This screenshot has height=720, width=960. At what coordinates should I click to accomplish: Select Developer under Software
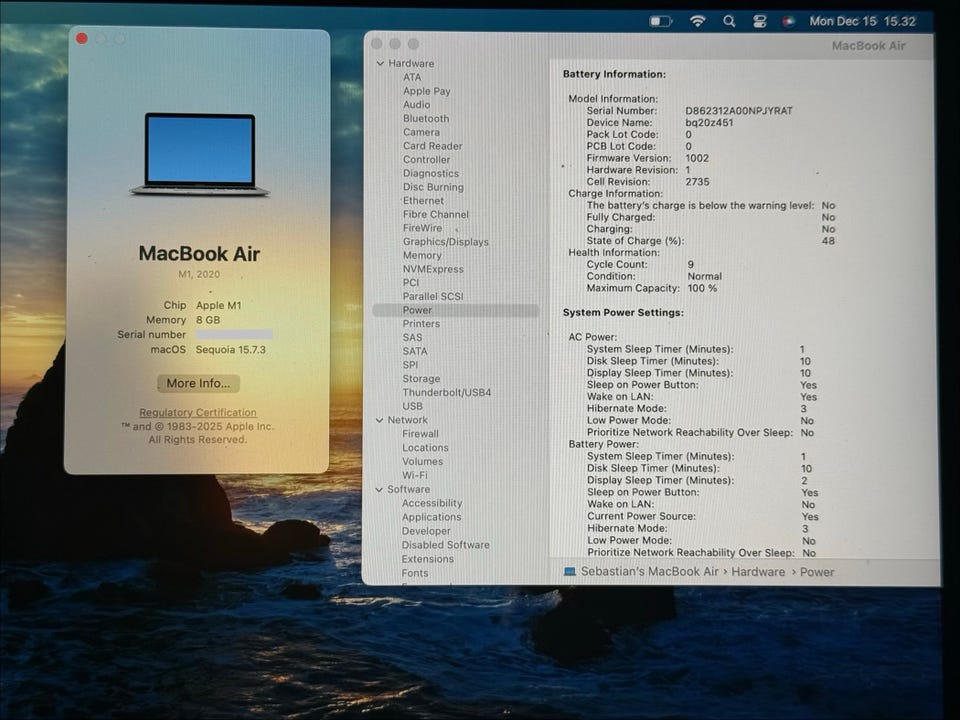click(426, 531)
